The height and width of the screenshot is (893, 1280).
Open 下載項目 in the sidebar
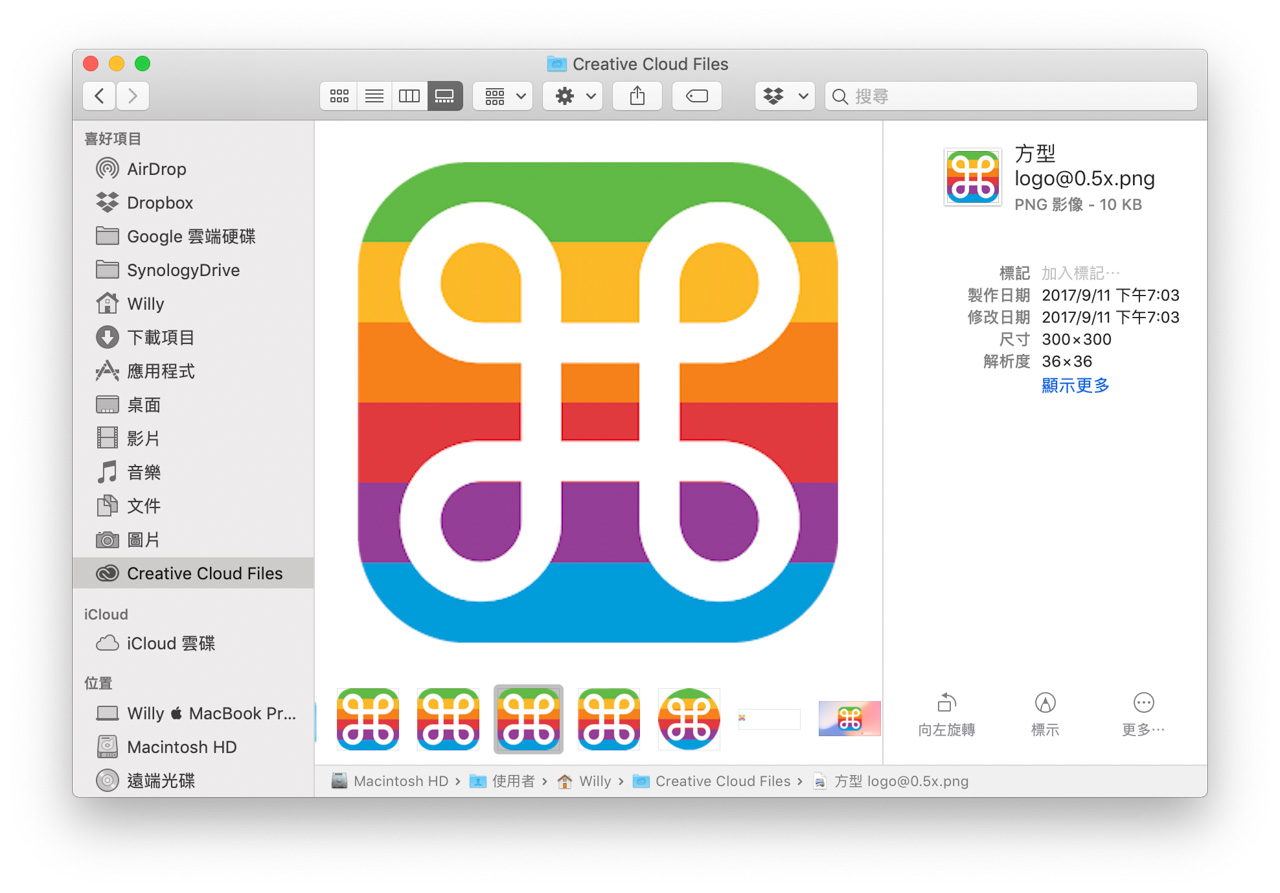point(193,337)
